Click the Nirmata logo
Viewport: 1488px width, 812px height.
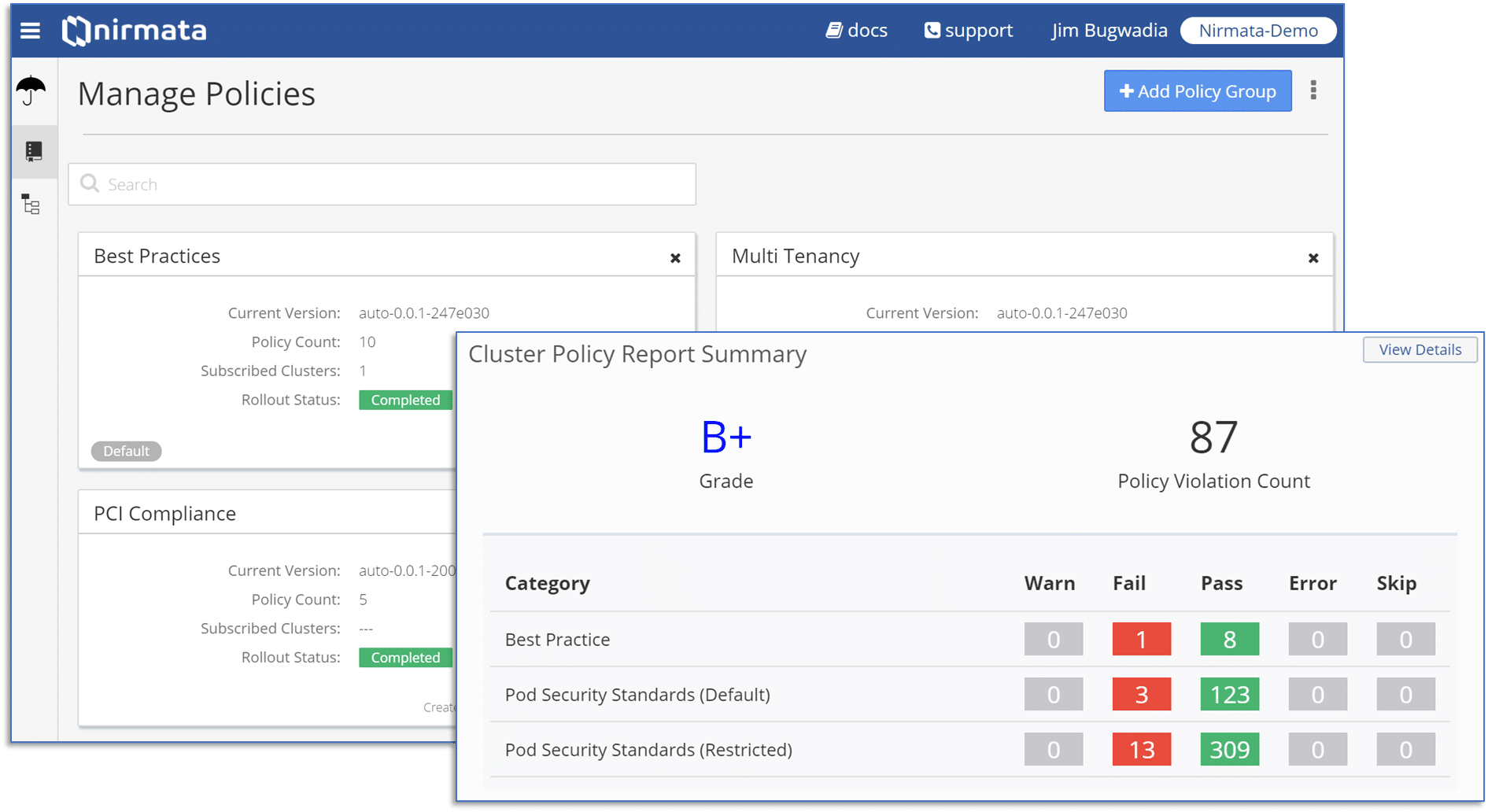point(135,31)
